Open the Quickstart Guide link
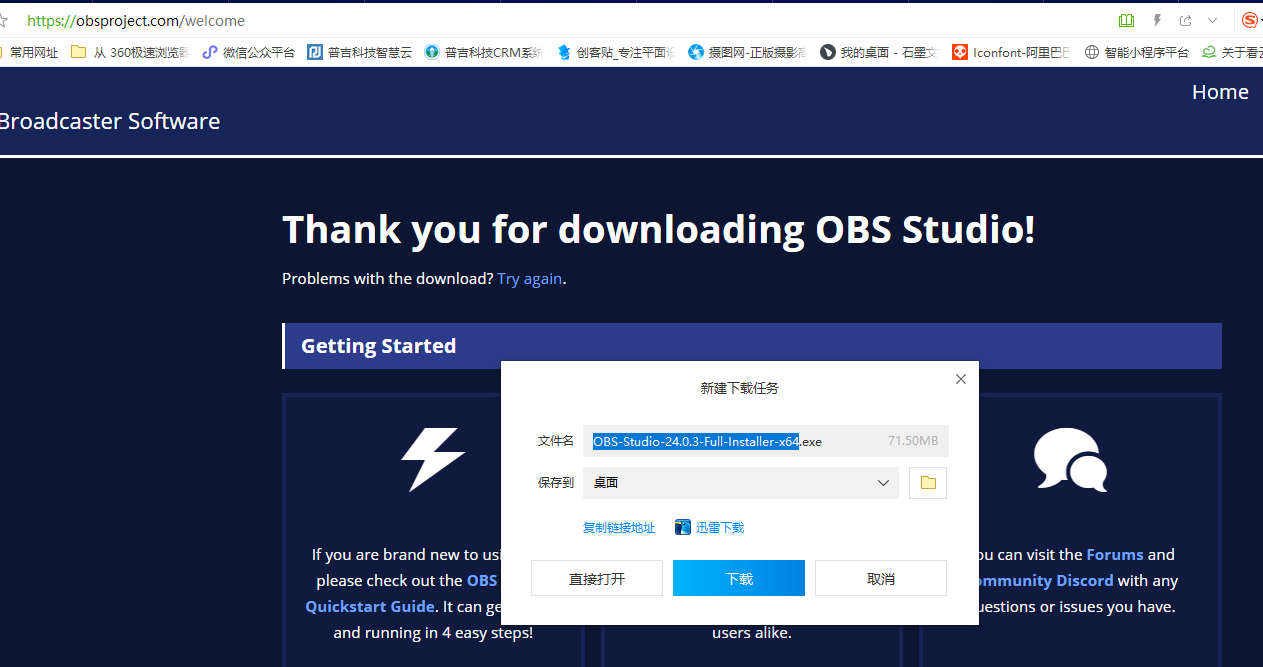 pos(370,607)
